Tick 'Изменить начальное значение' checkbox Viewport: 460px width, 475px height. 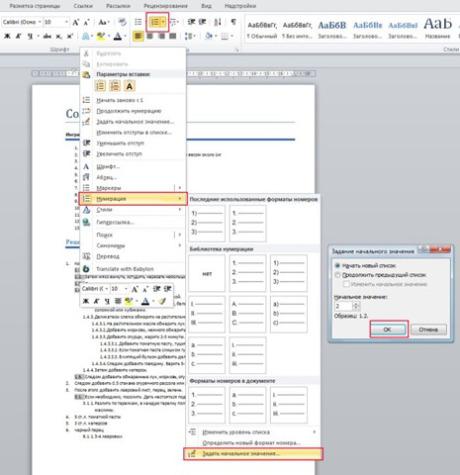point(346,284)
